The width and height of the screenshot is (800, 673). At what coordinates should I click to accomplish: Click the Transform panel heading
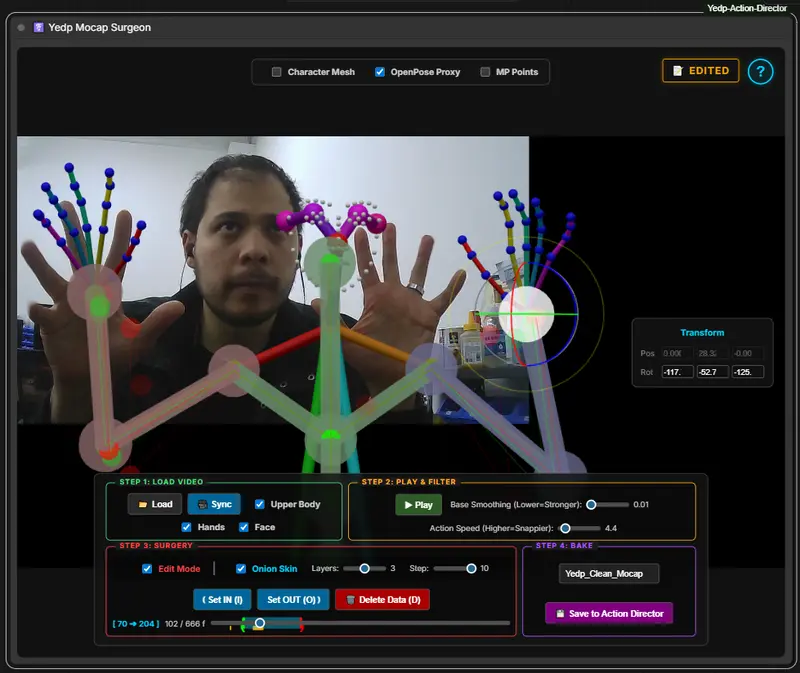coord(702,333)
